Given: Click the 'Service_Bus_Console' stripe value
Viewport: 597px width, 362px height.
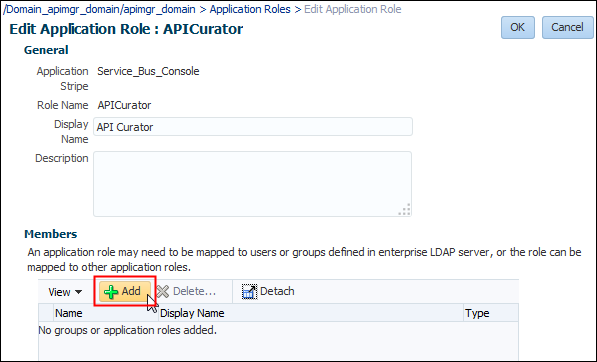Looking at the screenshot, I should click(x=148, y=71).
